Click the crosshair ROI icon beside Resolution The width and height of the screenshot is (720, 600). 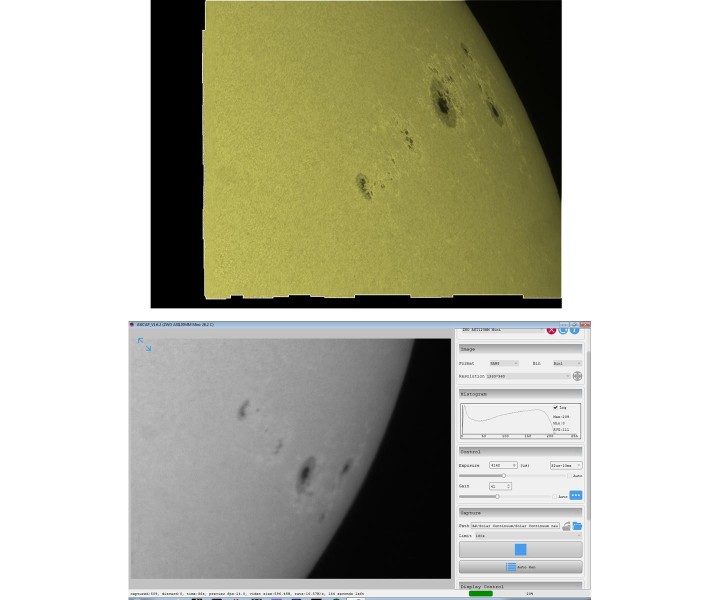tap(577, 376)
